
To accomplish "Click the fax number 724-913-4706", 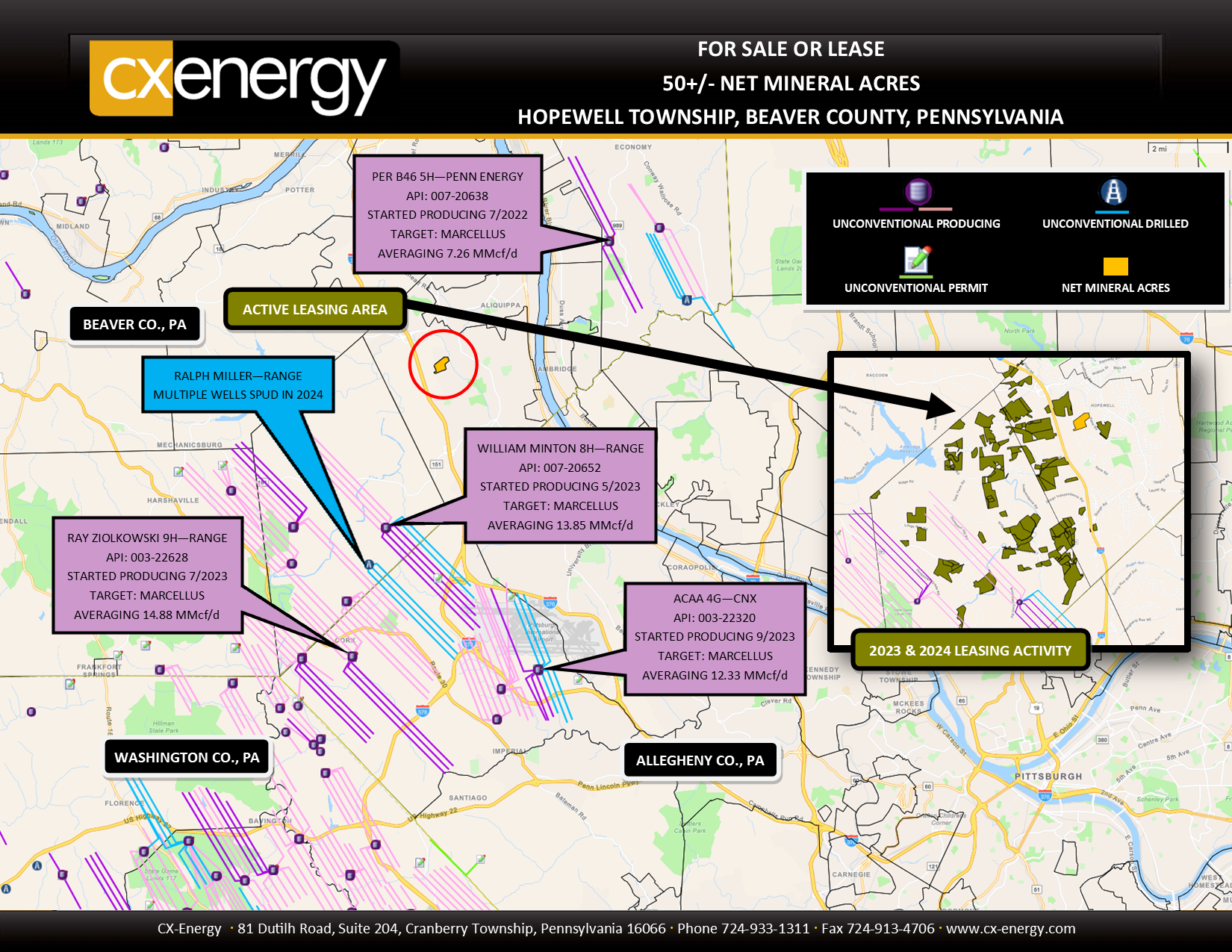I will click(890, 928).
